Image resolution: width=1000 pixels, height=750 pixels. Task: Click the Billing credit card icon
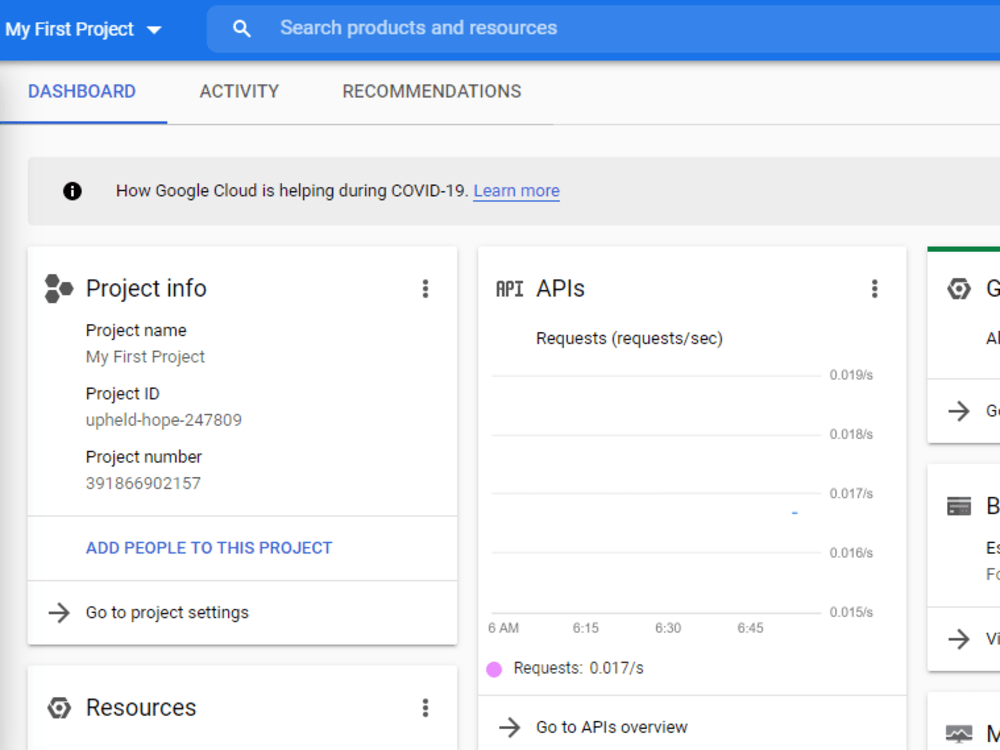click(x=958, y=505)
